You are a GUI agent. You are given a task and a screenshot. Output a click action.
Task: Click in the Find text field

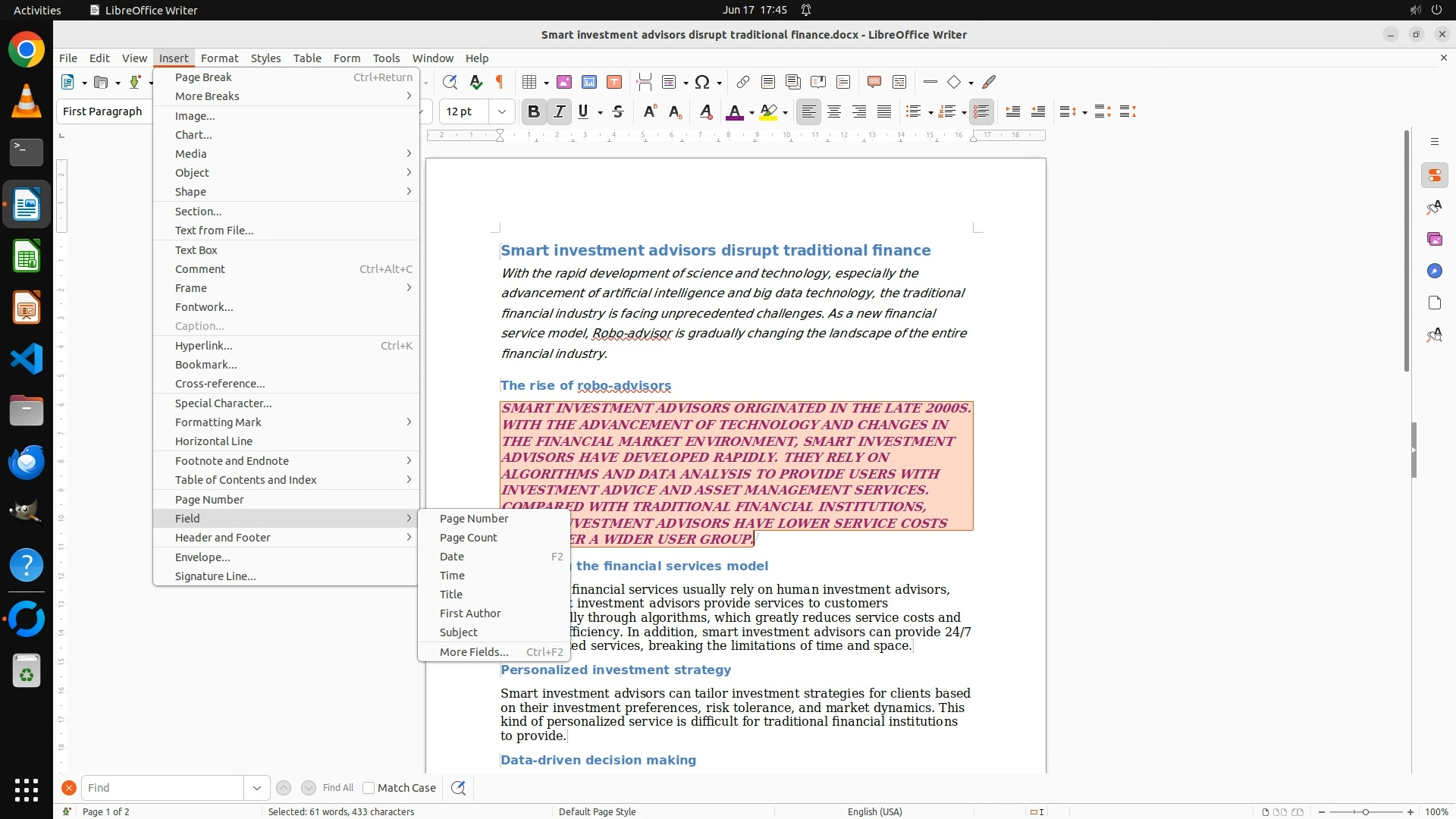(x=162, y=788)
